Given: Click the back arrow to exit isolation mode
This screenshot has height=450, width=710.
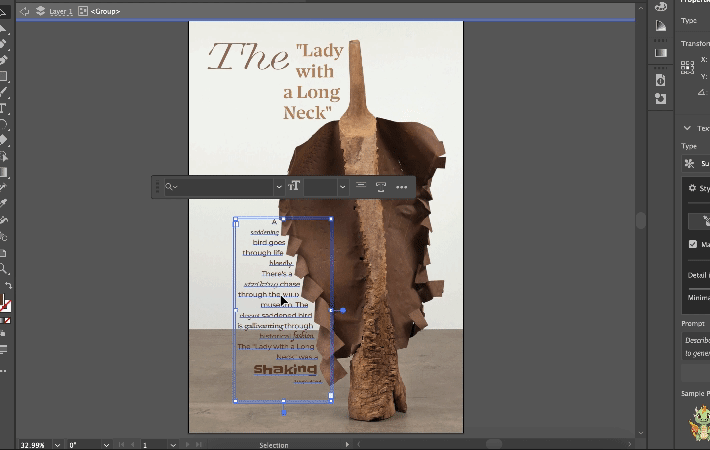Looking at the screenshot, I should click(24, 11).
